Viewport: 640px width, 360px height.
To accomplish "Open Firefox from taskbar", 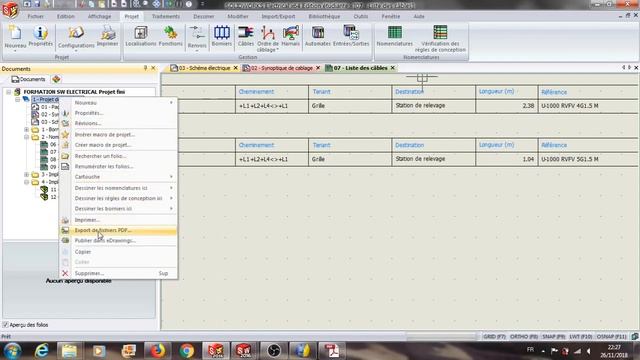I will (157, 351).
